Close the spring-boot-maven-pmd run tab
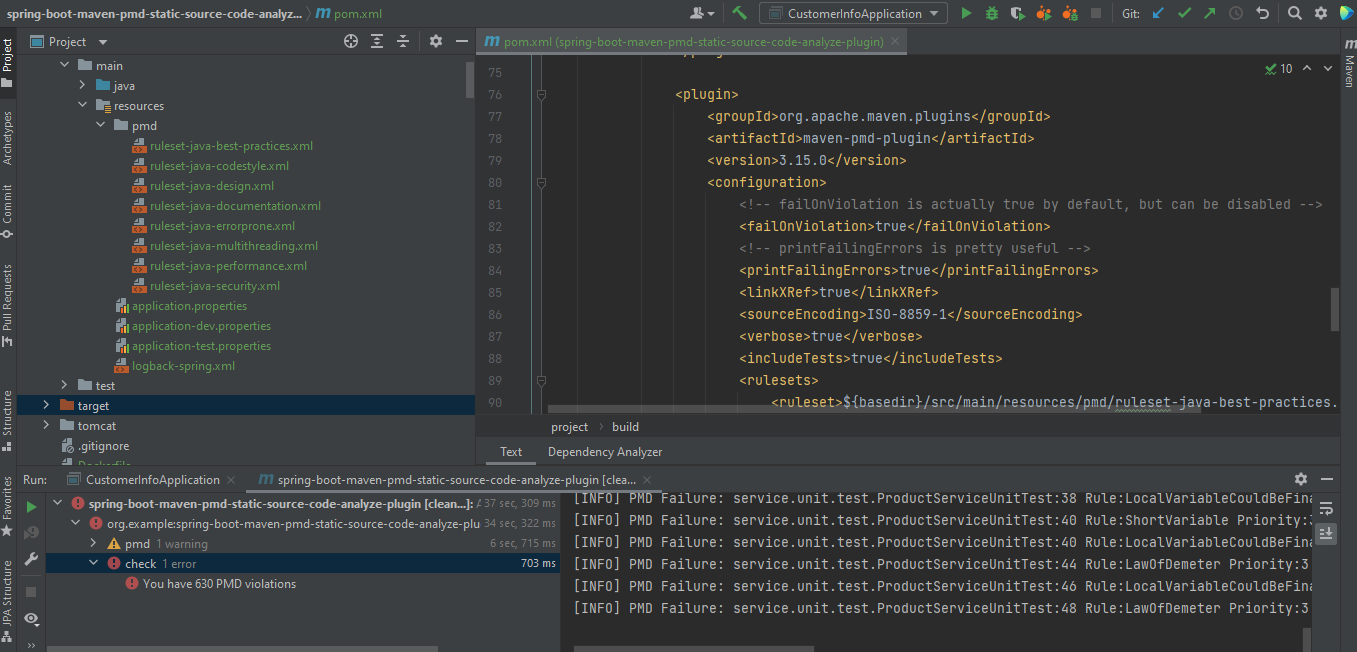 click(x=647, y=480)
